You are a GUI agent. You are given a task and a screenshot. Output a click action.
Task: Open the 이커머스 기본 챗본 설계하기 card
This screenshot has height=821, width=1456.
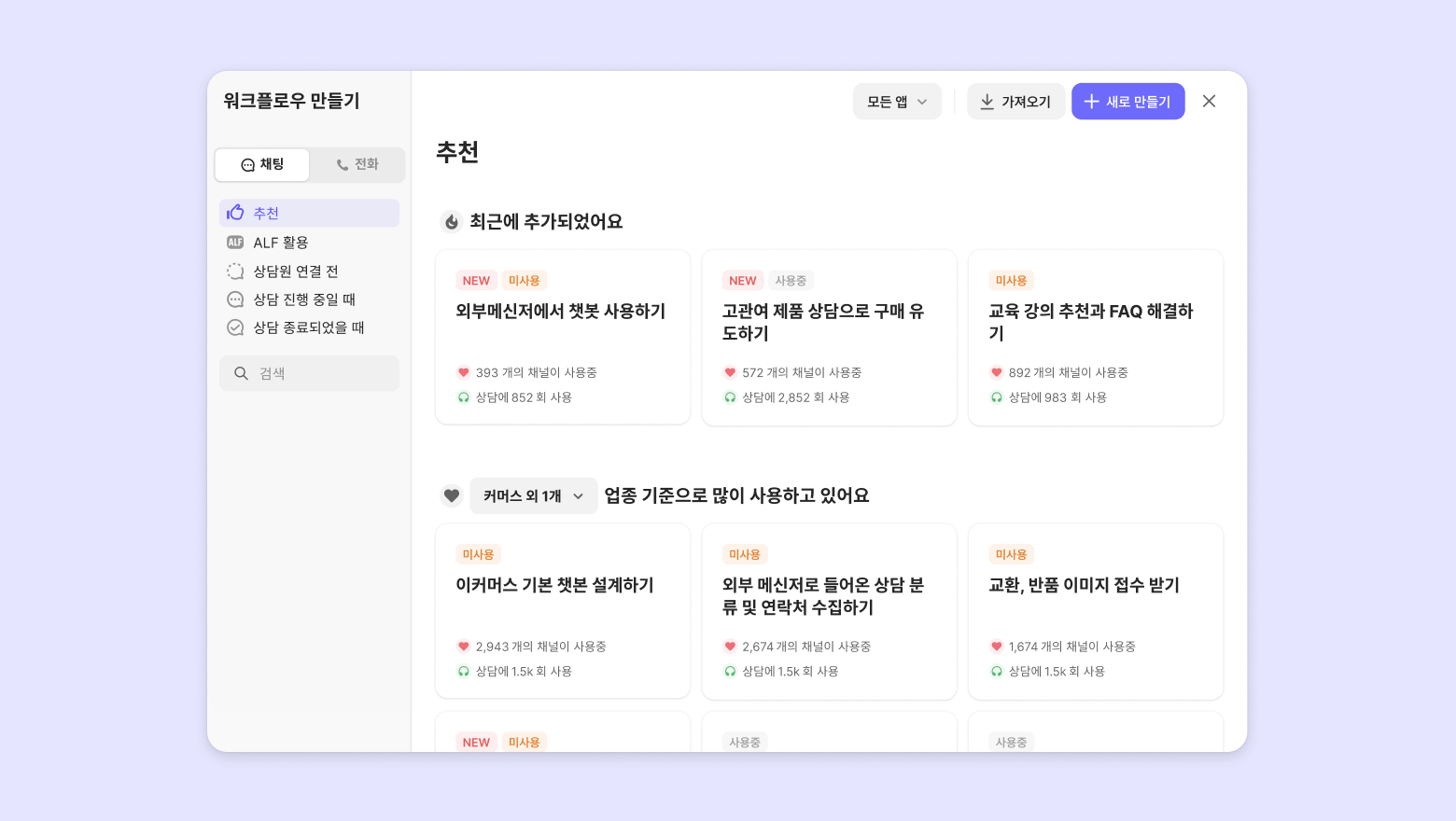click(x=563, y=611)
